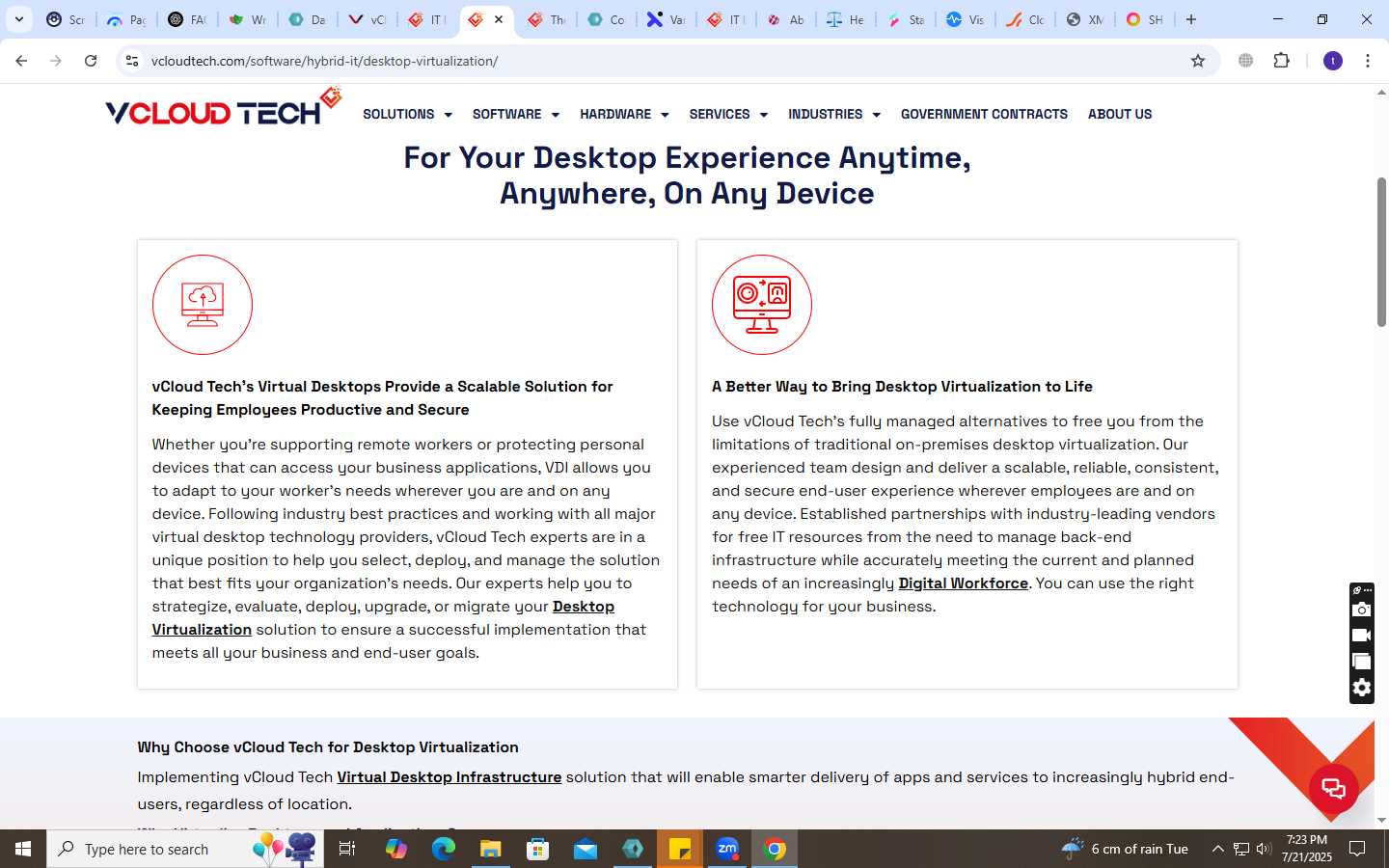Expand the HARDWARE menu

point(624,114)
